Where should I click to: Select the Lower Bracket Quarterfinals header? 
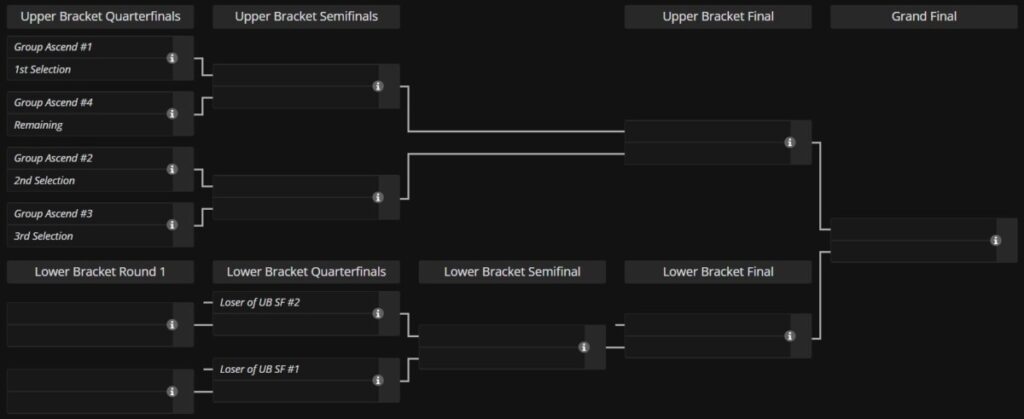(306, 272)
